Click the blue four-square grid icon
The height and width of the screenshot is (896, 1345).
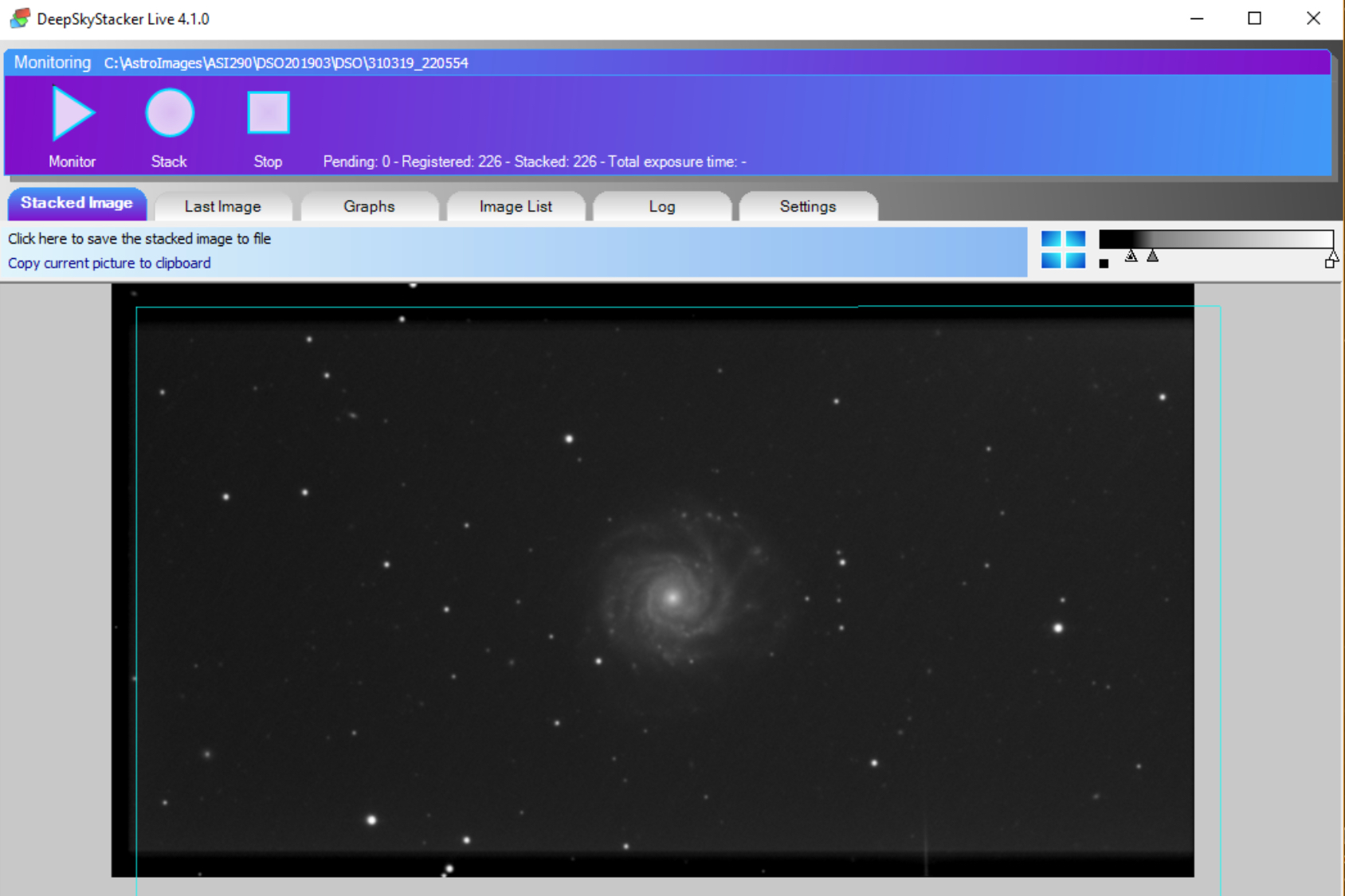coord(1063,249)
